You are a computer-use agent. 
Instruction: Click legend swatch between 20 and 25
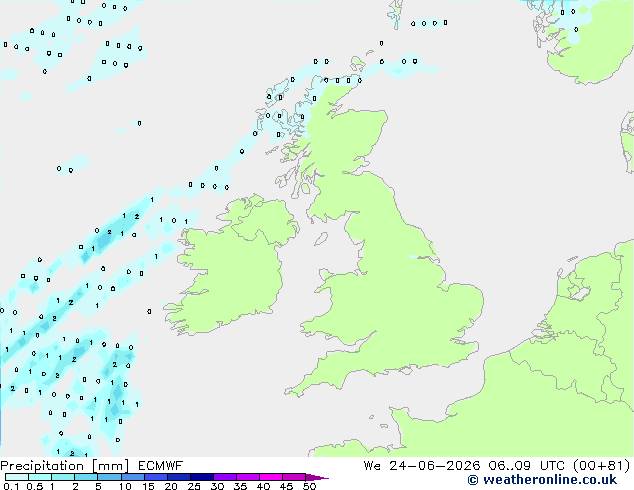[178, 477]
